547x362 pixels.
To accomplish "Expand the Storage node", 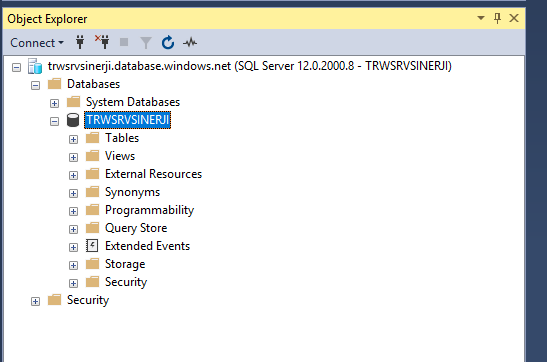I will pos(73,266).
